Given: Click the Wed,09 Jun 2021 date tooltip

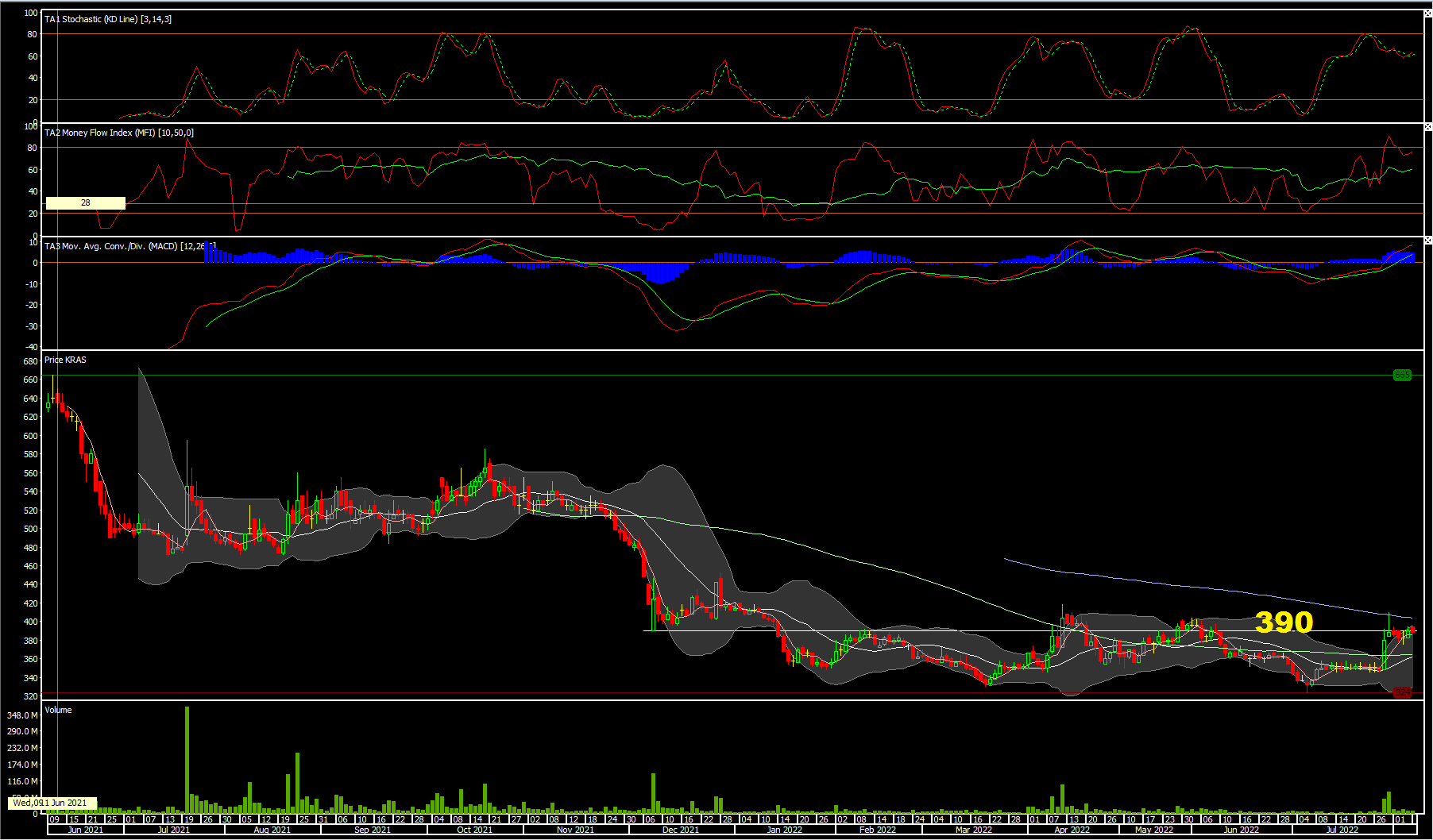Looking at the screenshot, I should tap(52, 803).
